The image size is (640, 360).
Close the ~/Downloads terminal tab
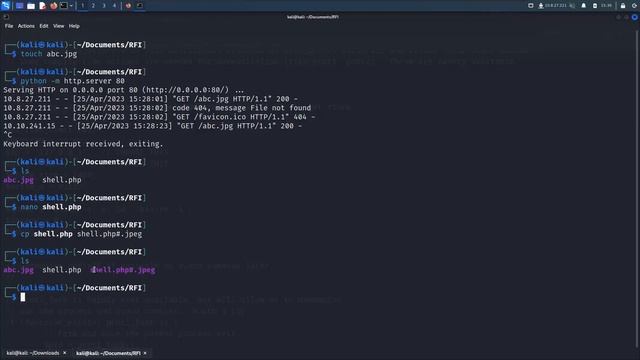(64, 353)
